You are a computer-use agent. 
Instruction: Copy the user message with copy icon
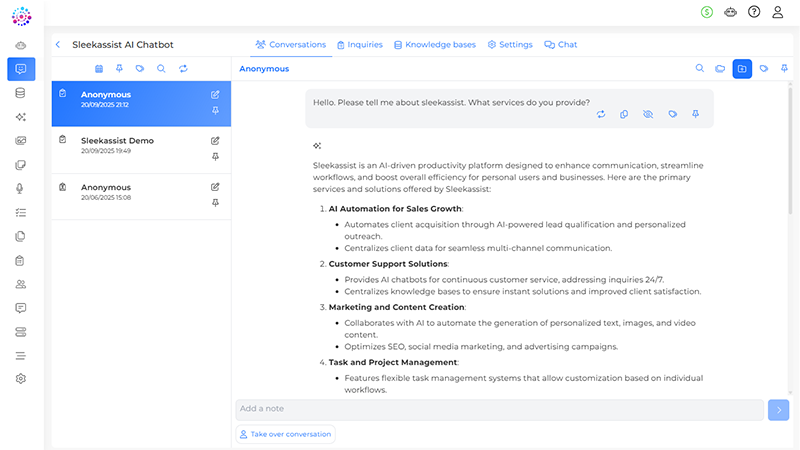(x=624, y=115)
